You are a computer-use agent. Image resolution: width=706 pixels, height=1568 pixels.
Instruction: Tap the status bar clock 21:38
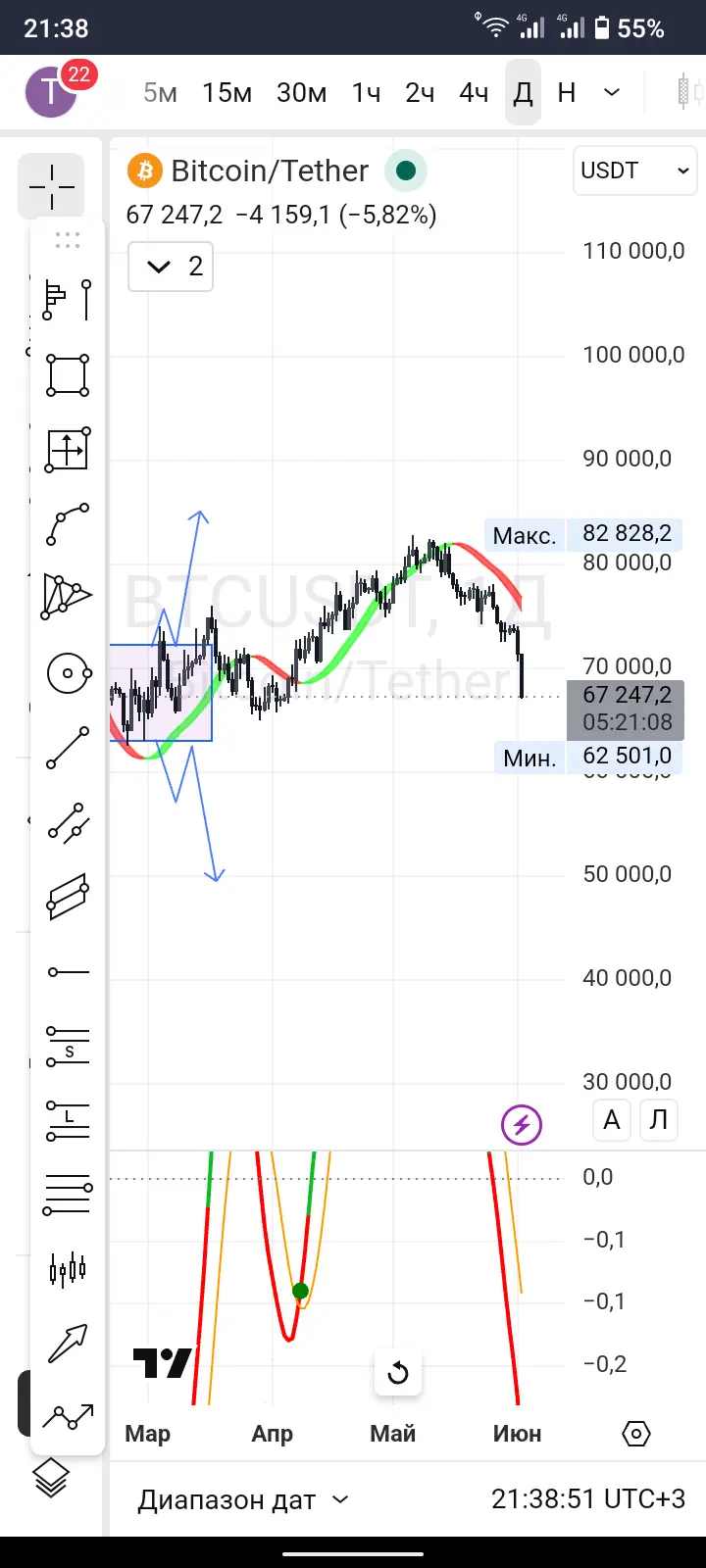pos(56,28)
